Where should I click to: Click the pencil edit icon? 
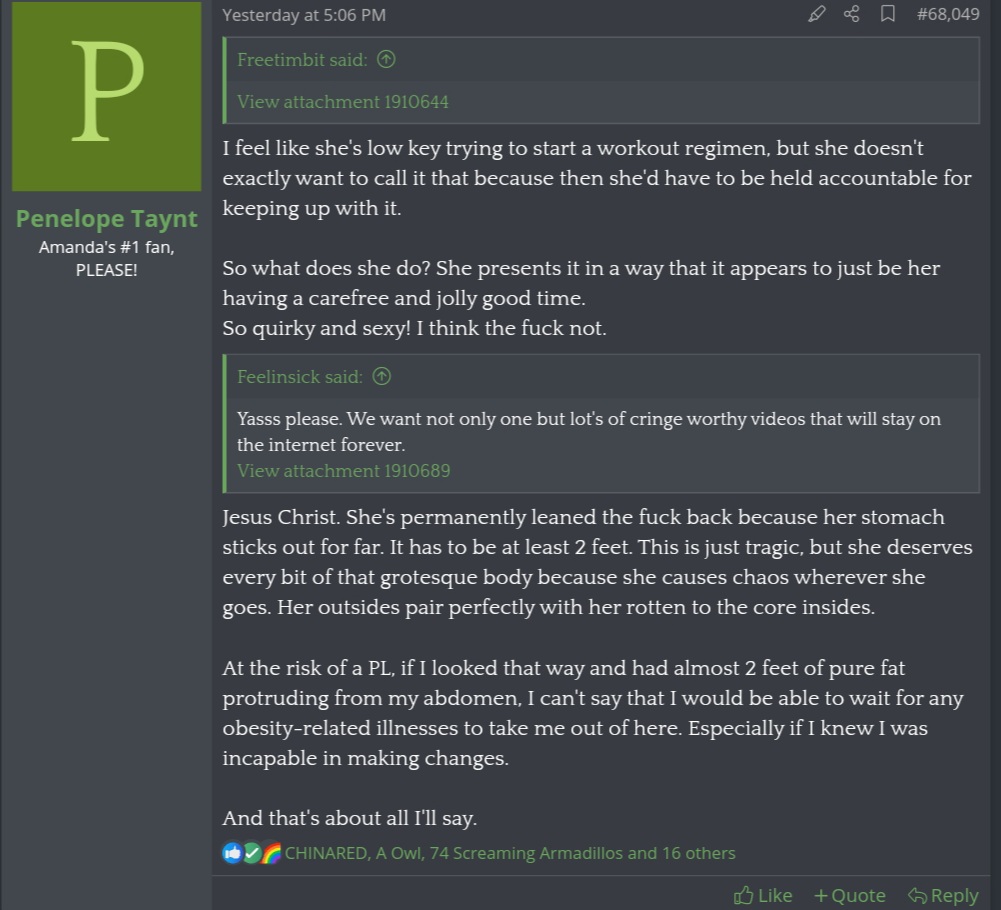coord(817,14)
